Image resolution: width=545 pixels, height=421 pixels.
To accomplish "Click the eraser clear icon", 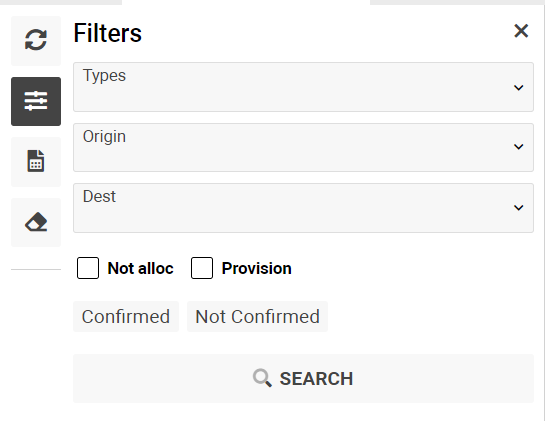I will [x=36, y=222].
